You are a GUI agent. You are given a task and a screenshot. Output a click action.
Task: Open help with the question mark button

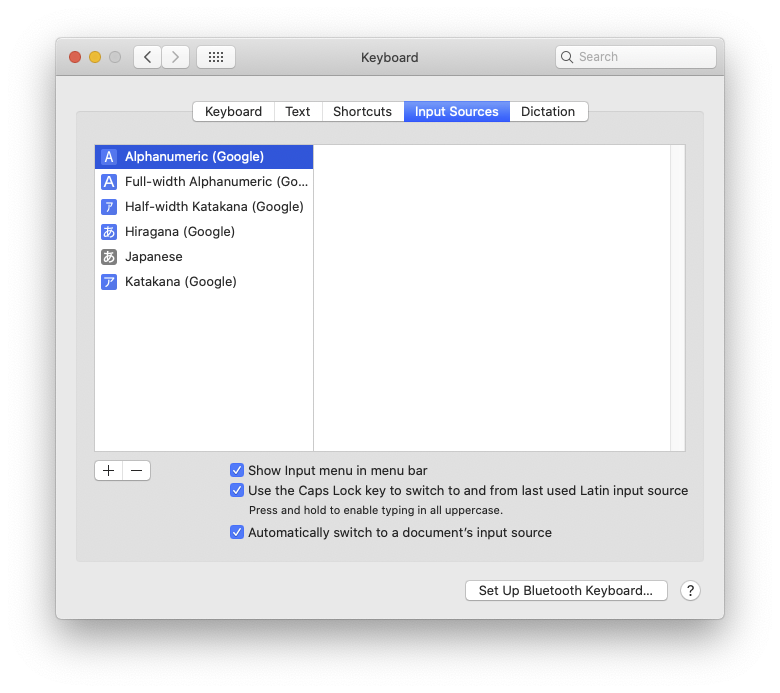690,591
